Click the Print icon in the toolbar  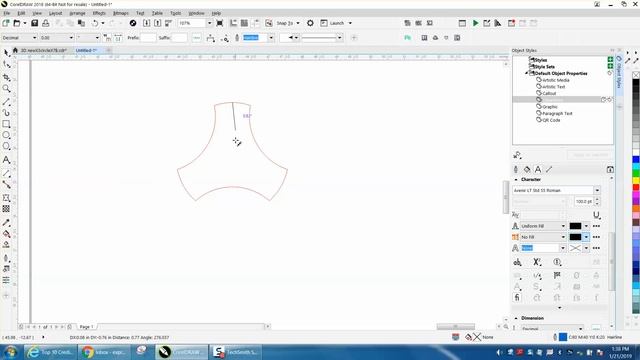[46, 23]
